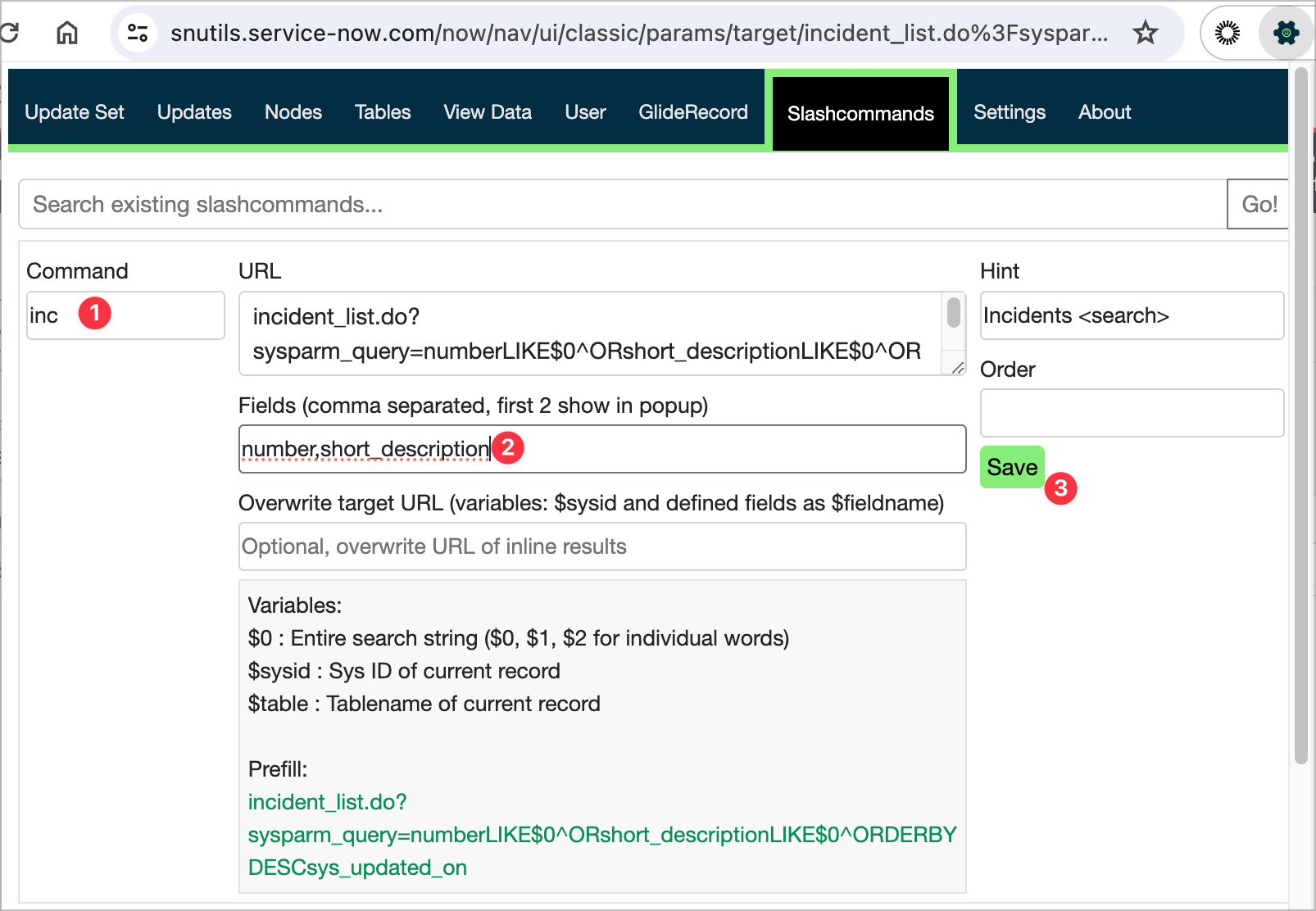Open the Update Set tab
The height and width of the screenshot is (911, 1316).
pos(75,112)
